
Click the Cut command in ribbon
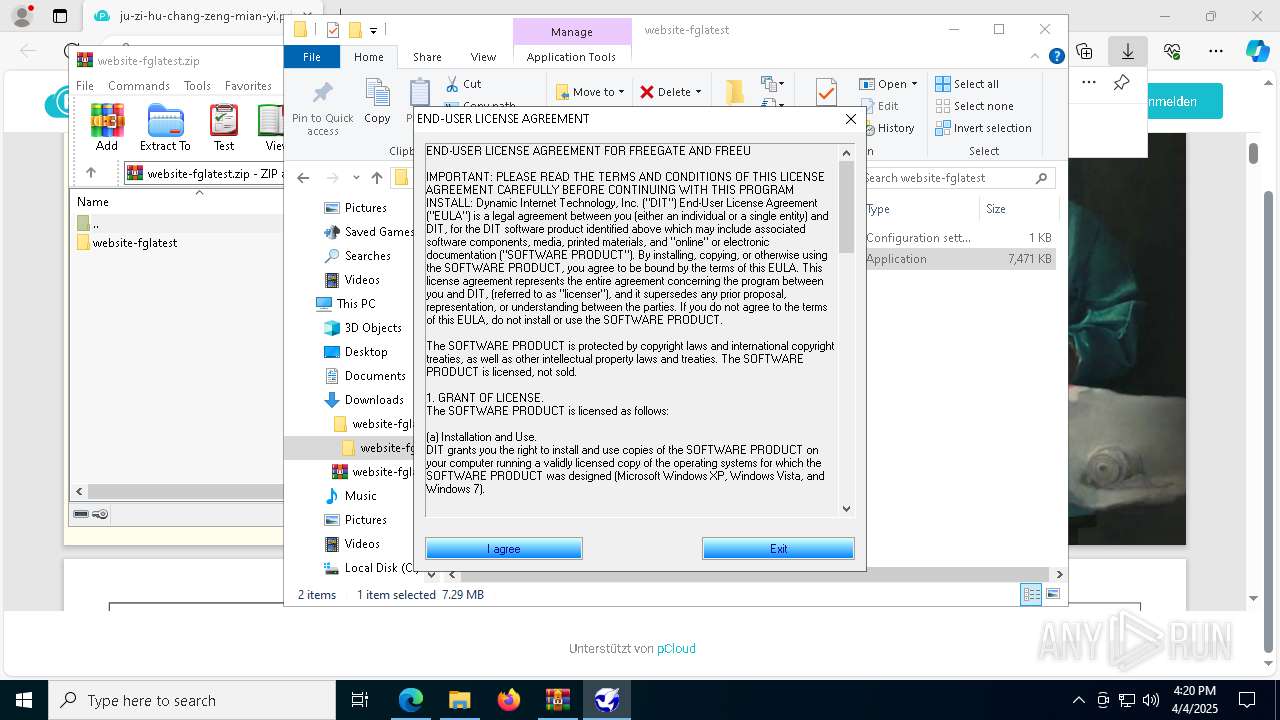[x=463, y=84]
